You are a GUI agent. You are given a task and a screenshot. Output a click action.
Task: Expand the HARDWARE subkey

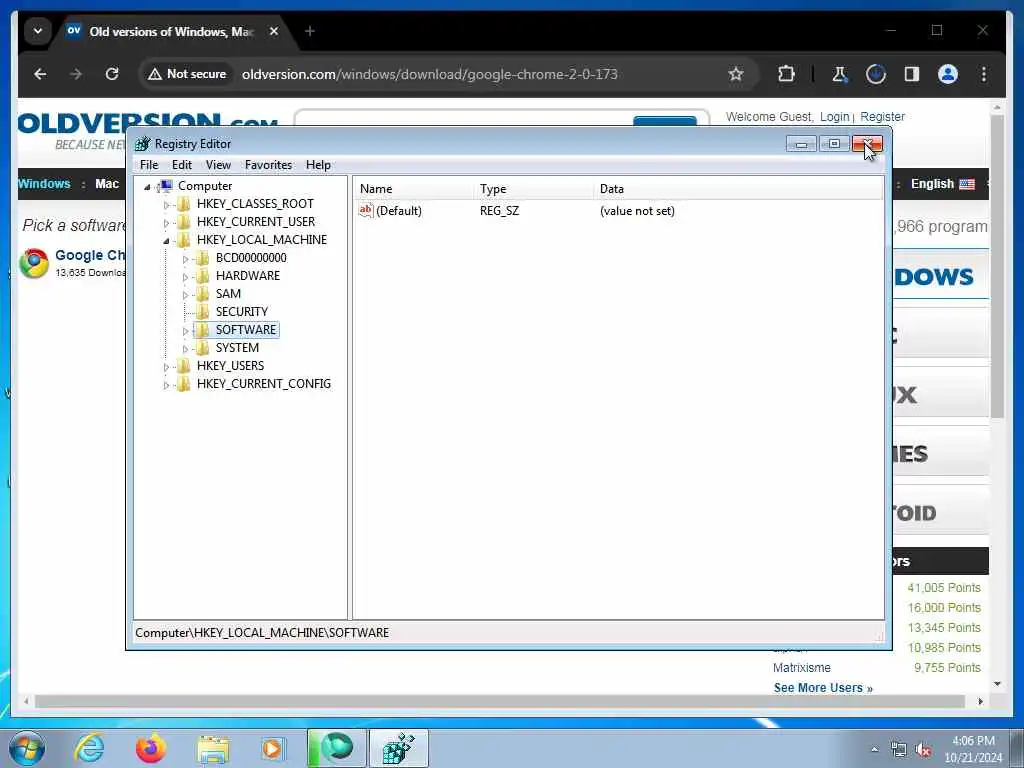tap(185, 277)
